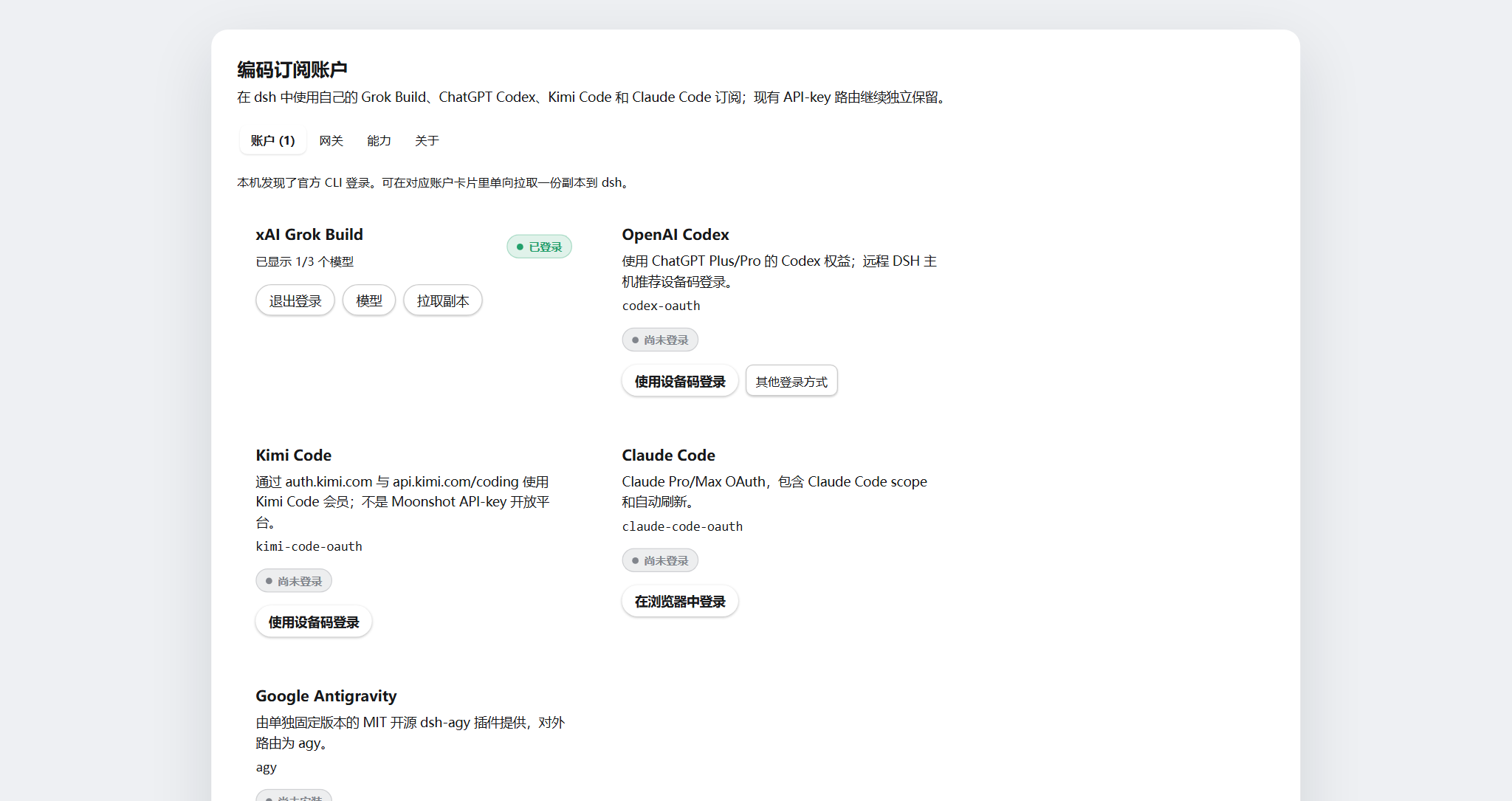
Task: Click the 已显示 1/3 个模型 text
Action: point(305,261)
